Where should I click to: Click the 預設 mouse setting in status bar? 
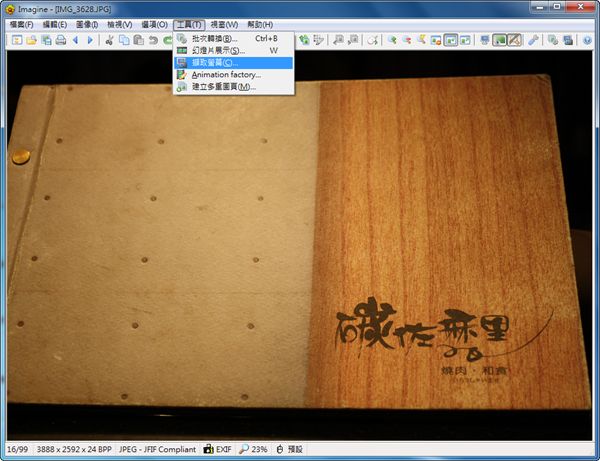click(290, 449)
